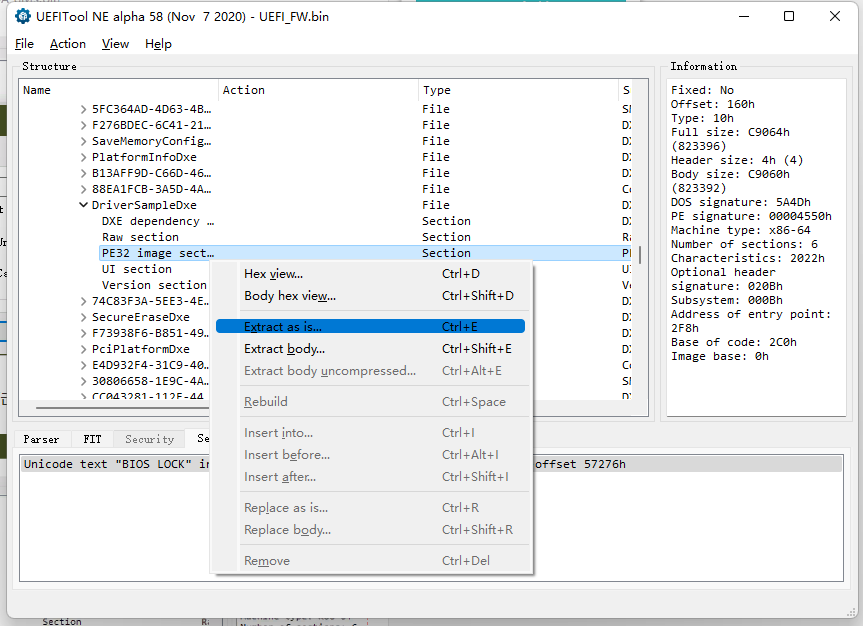Maximize the UEFITool window
863x626 pixels.
tap(789, 17)
